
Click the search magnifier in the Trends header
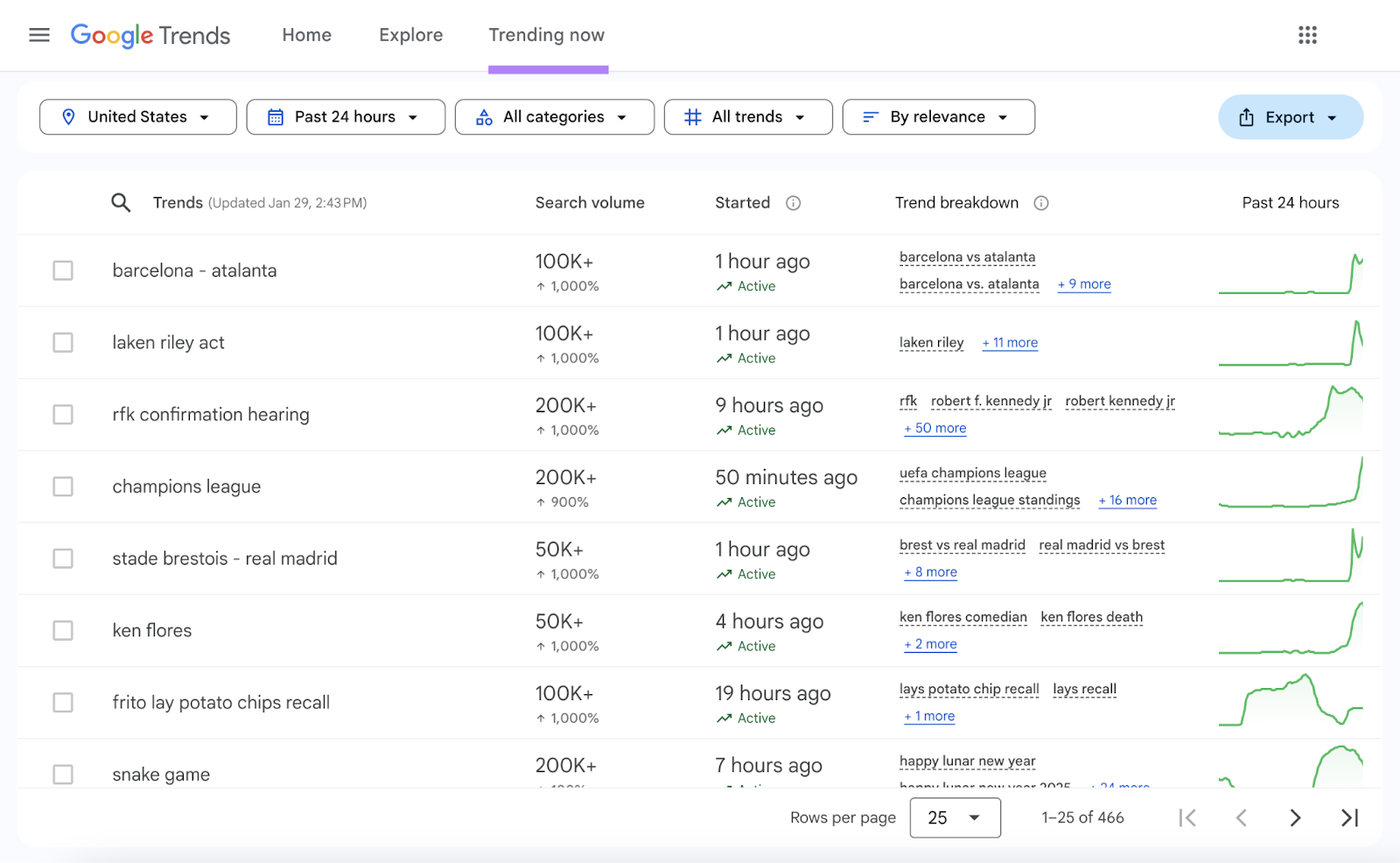(121, 202)
